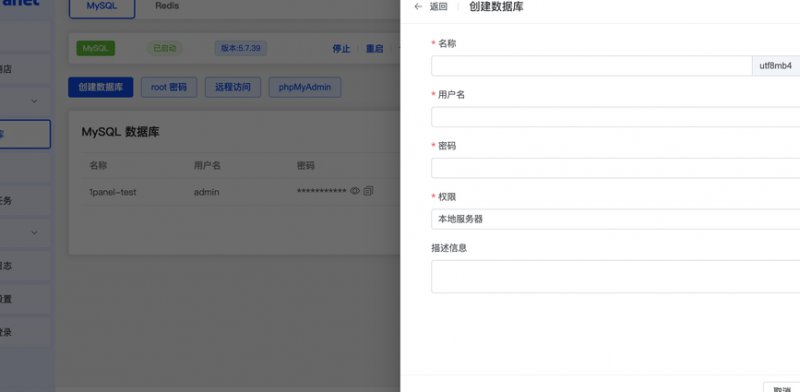
Task: Focus the 用户名 input field
Action: pos(615,117)
